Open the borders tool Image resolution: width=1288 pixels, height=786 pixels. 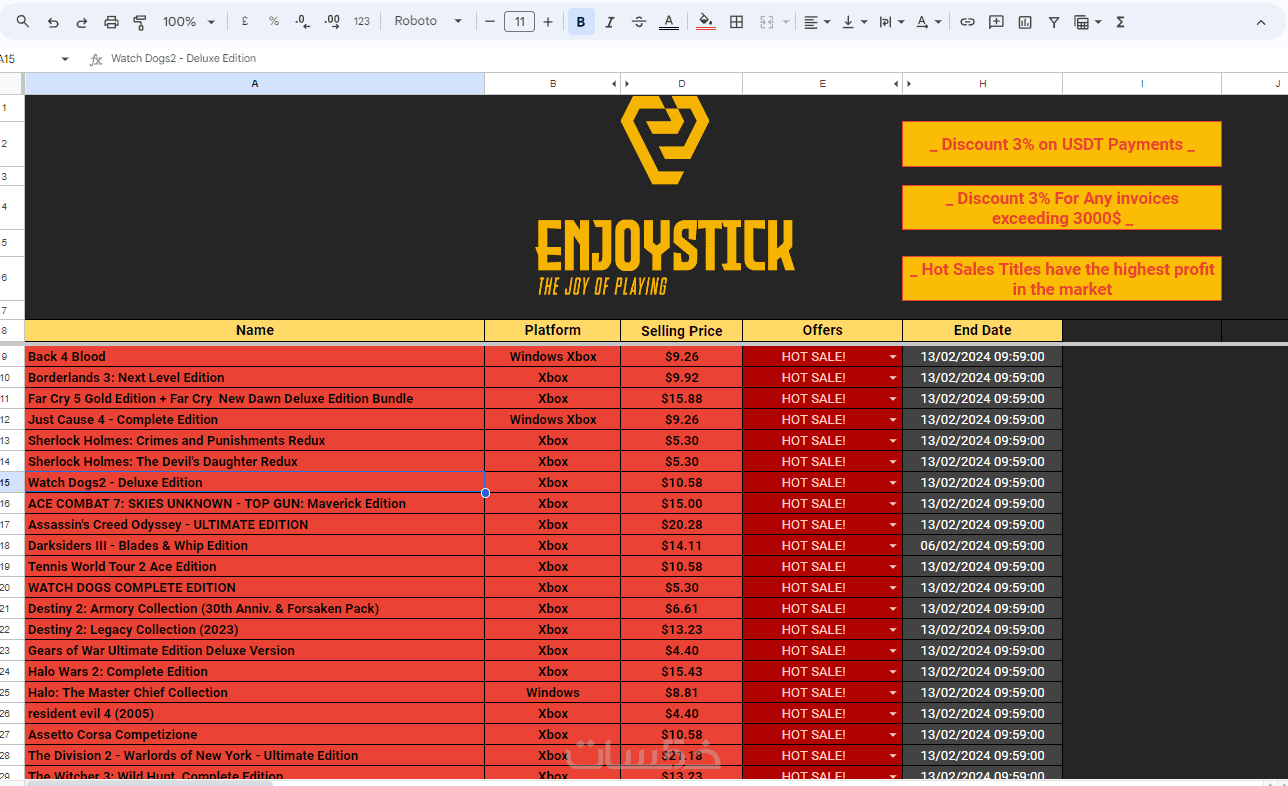(x=737, y=22)
